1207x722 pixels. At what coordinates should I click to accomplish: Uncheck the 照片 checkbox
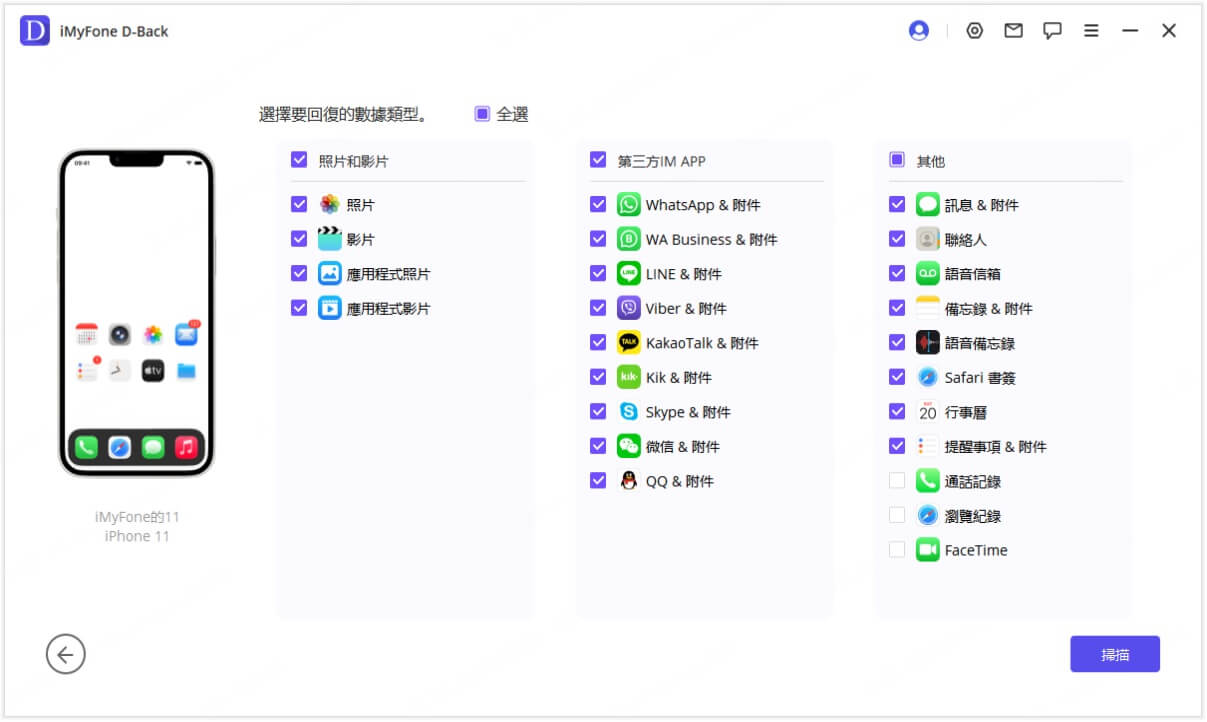tap(299, 204)
